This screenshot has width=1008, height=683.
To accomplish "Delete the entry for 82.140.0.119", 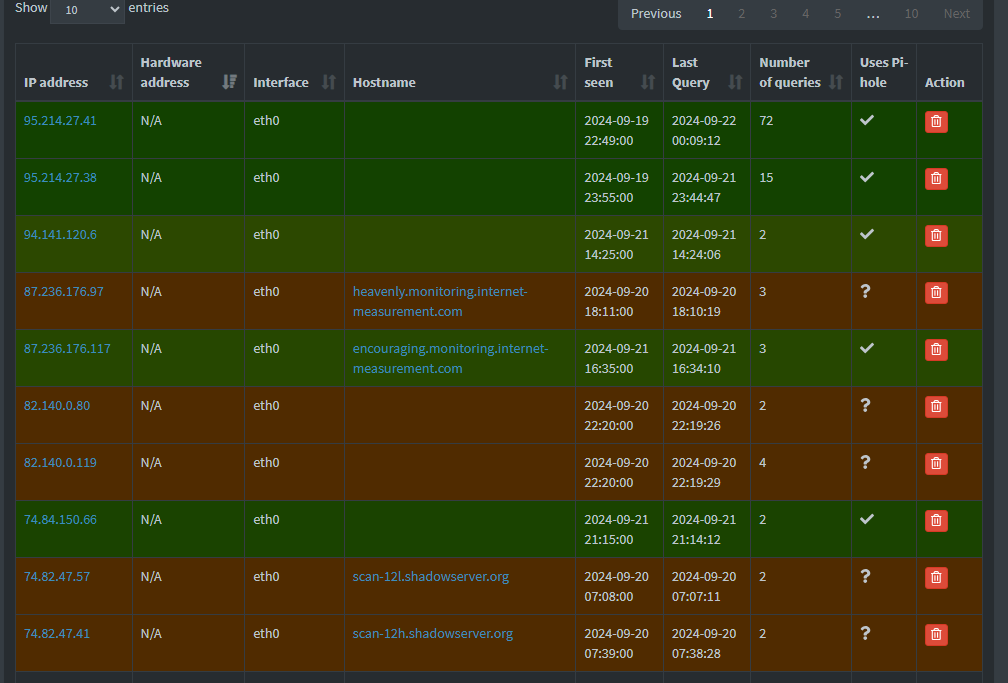I will 935,463.
